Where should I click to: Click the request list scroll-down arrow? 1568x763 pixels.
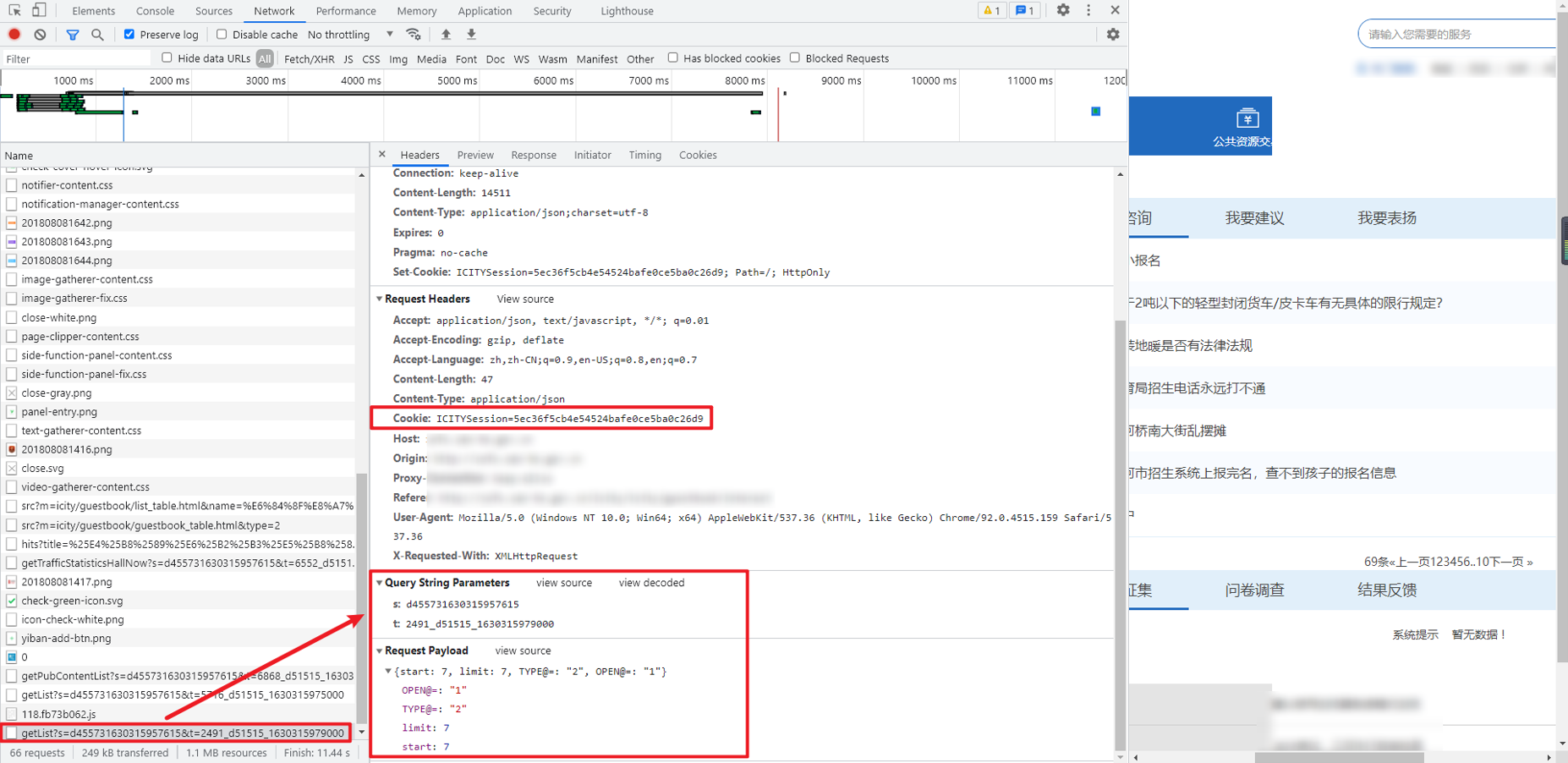point(362,732)
